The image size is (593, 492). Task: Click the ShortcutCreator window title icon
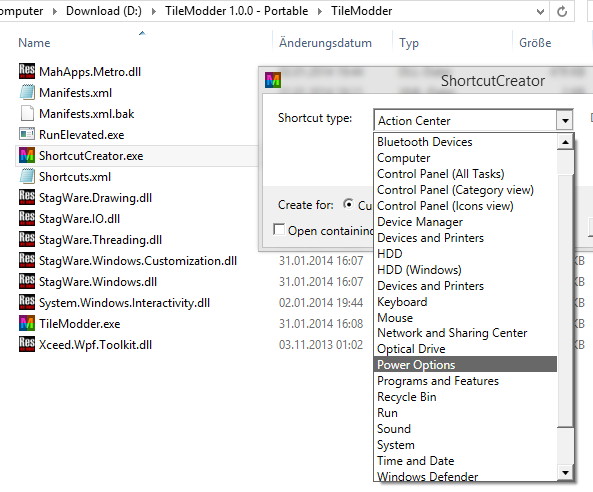(x=273, y=80)
